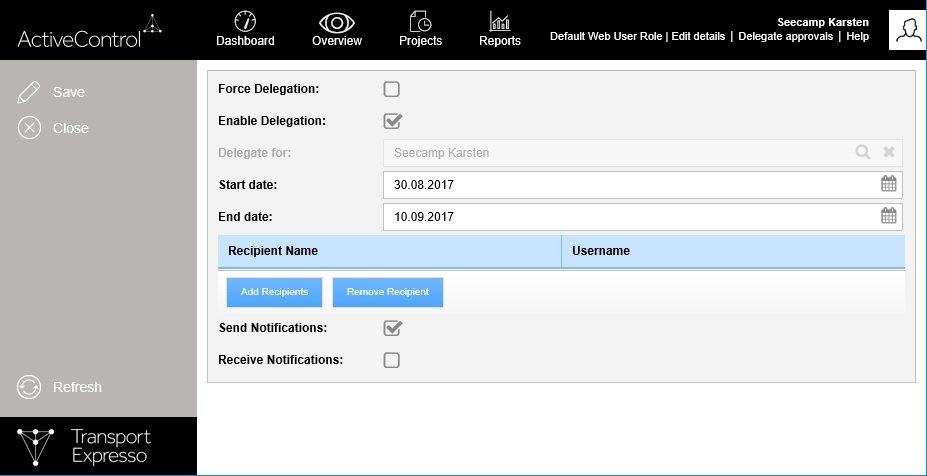
Task: Open the Help link
Action: (x=857, y=37)
